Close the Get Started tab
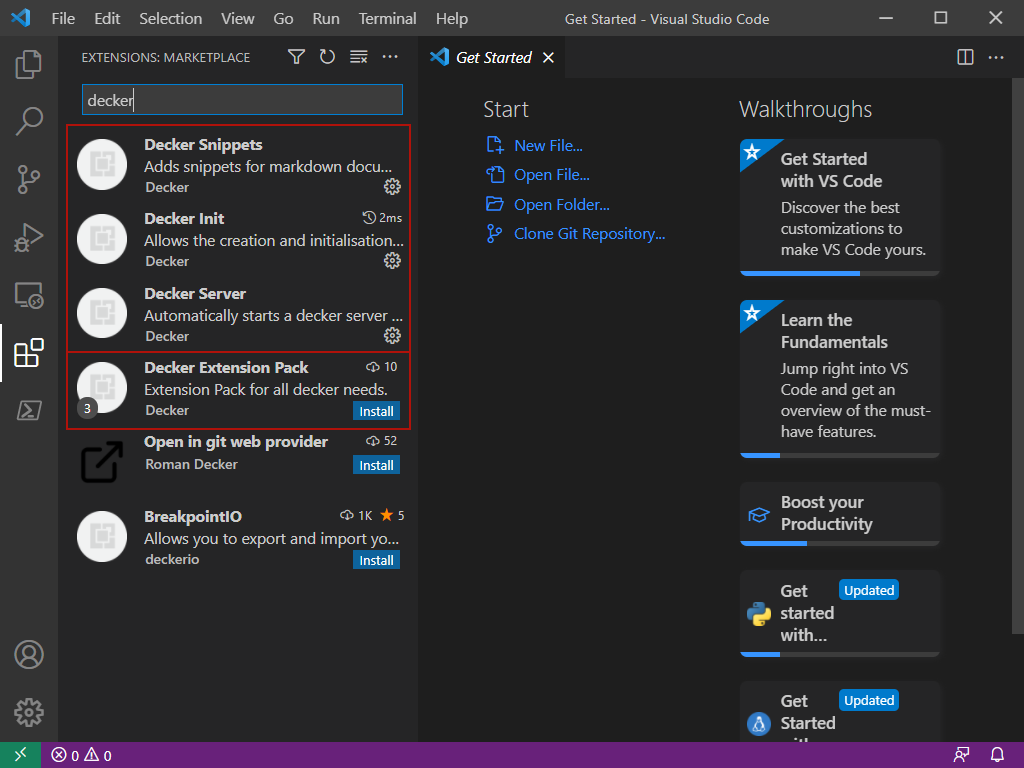The height and width of the screenshot is (768, 1024). (548, 58)
